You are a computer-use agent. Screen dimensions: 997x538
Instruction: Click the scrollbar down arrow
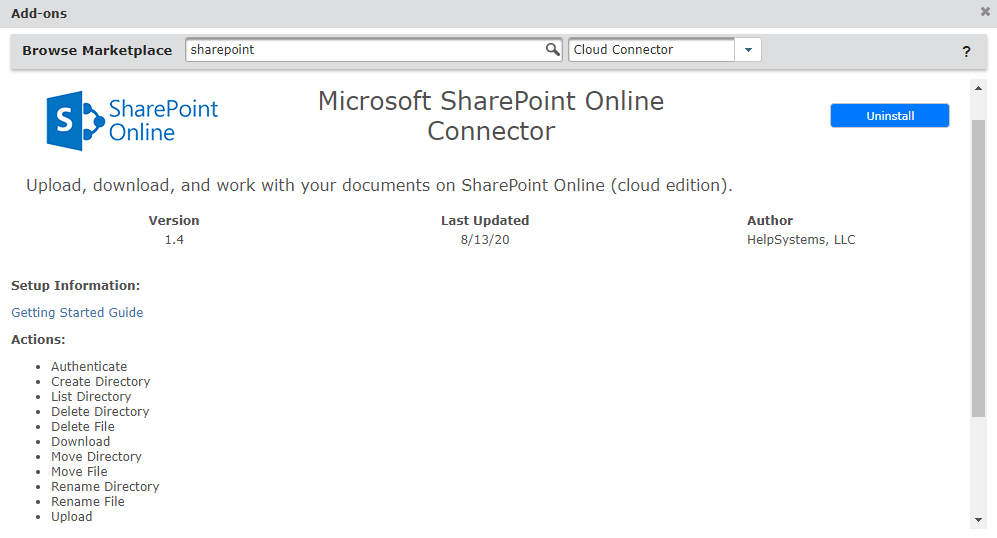(x=978, y=520)
